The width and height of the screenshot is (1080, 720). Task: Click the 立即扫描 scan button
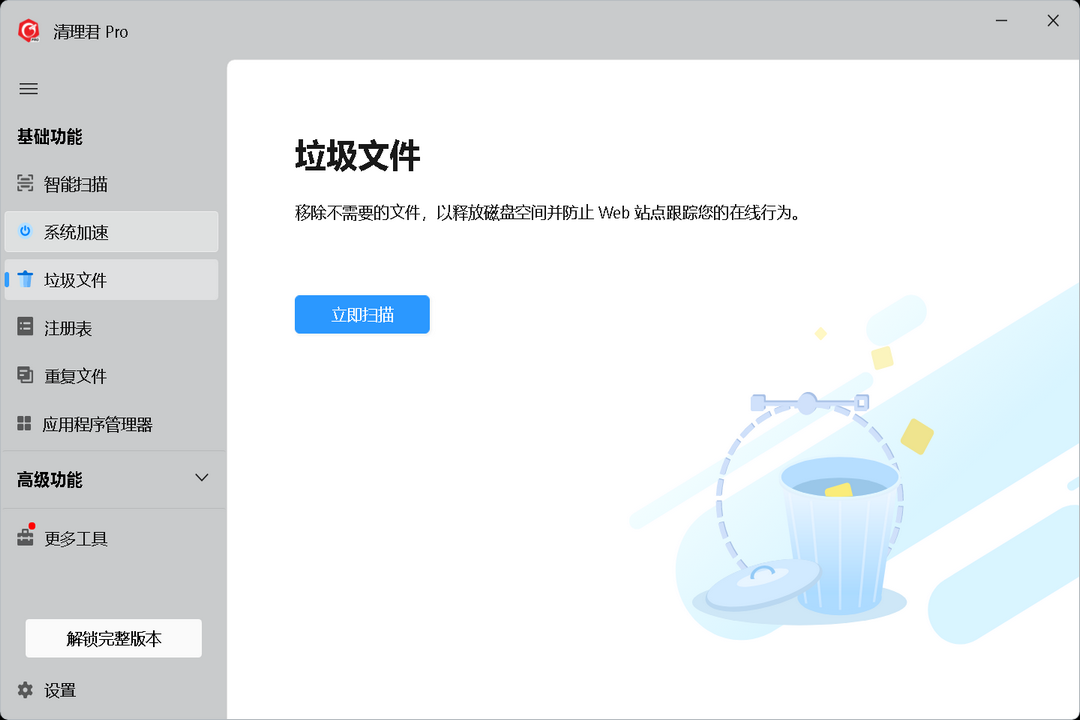[x=362, y=314]
